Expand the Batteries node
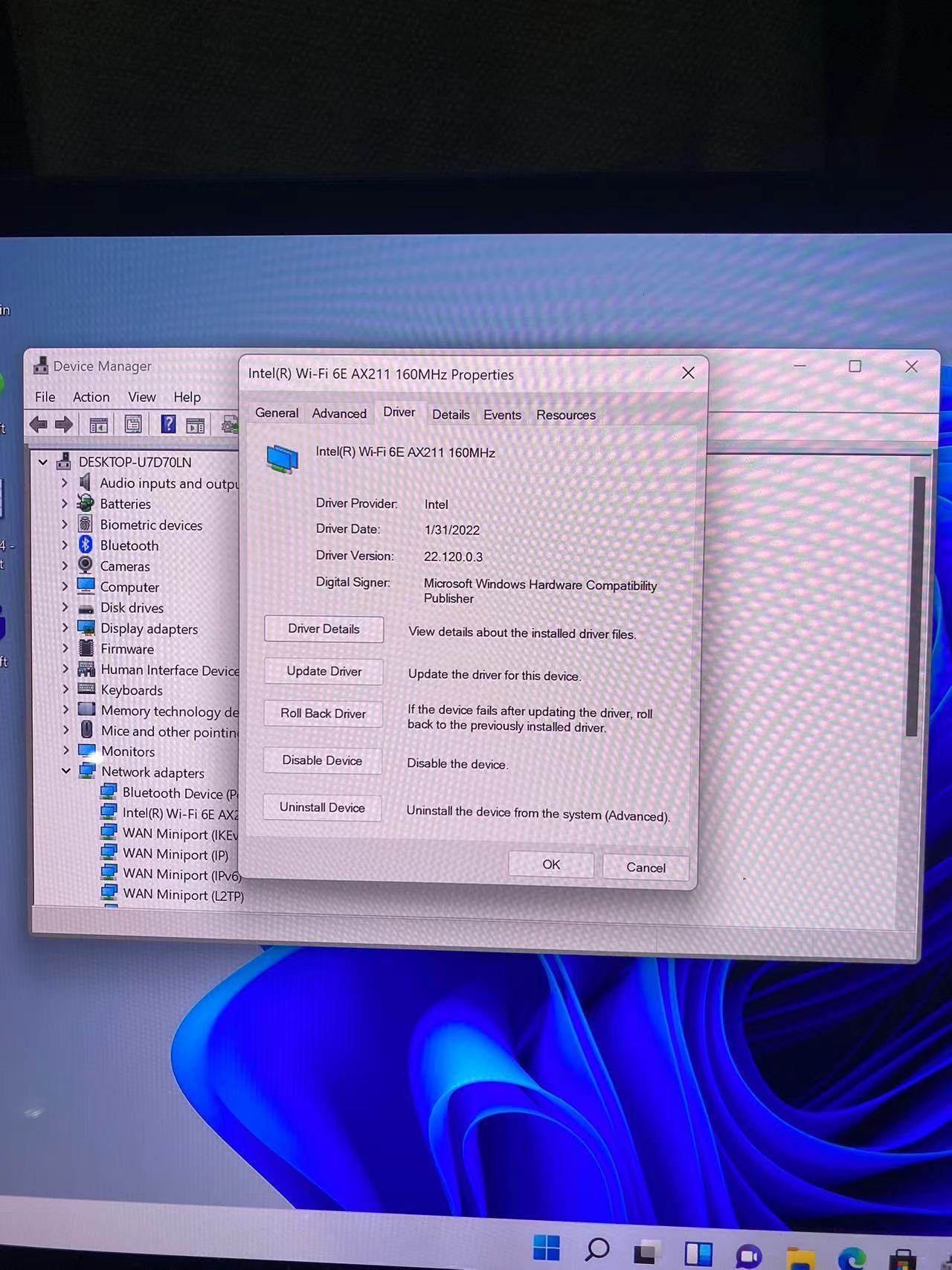Image resolution: width=952 pixels, height=1270 pixels. (x=65, y=504)
